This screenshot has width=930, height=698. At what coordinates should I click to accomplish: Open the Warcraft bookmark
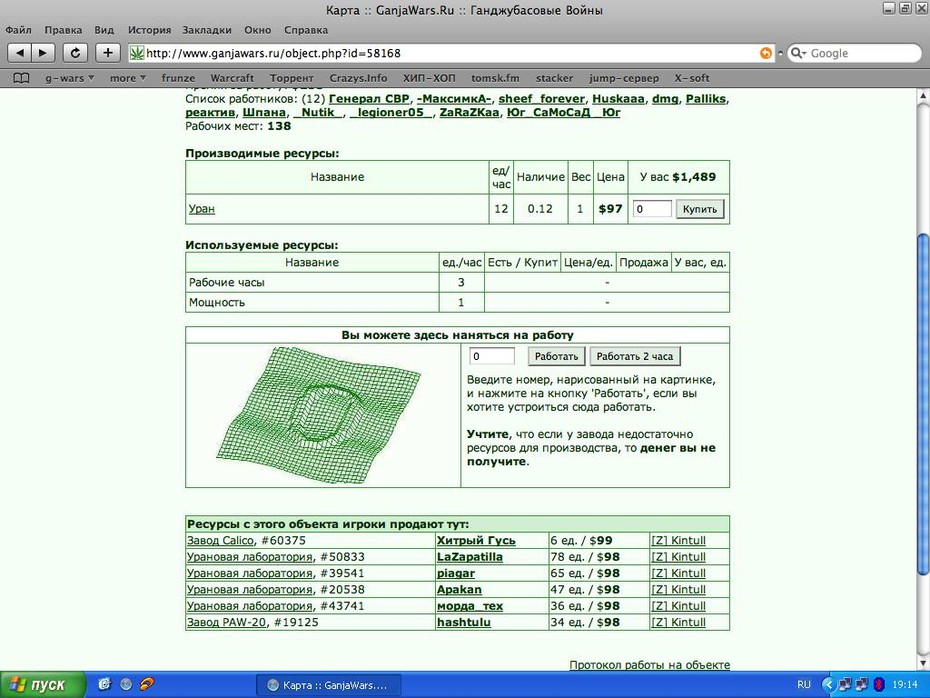point(232,78)
